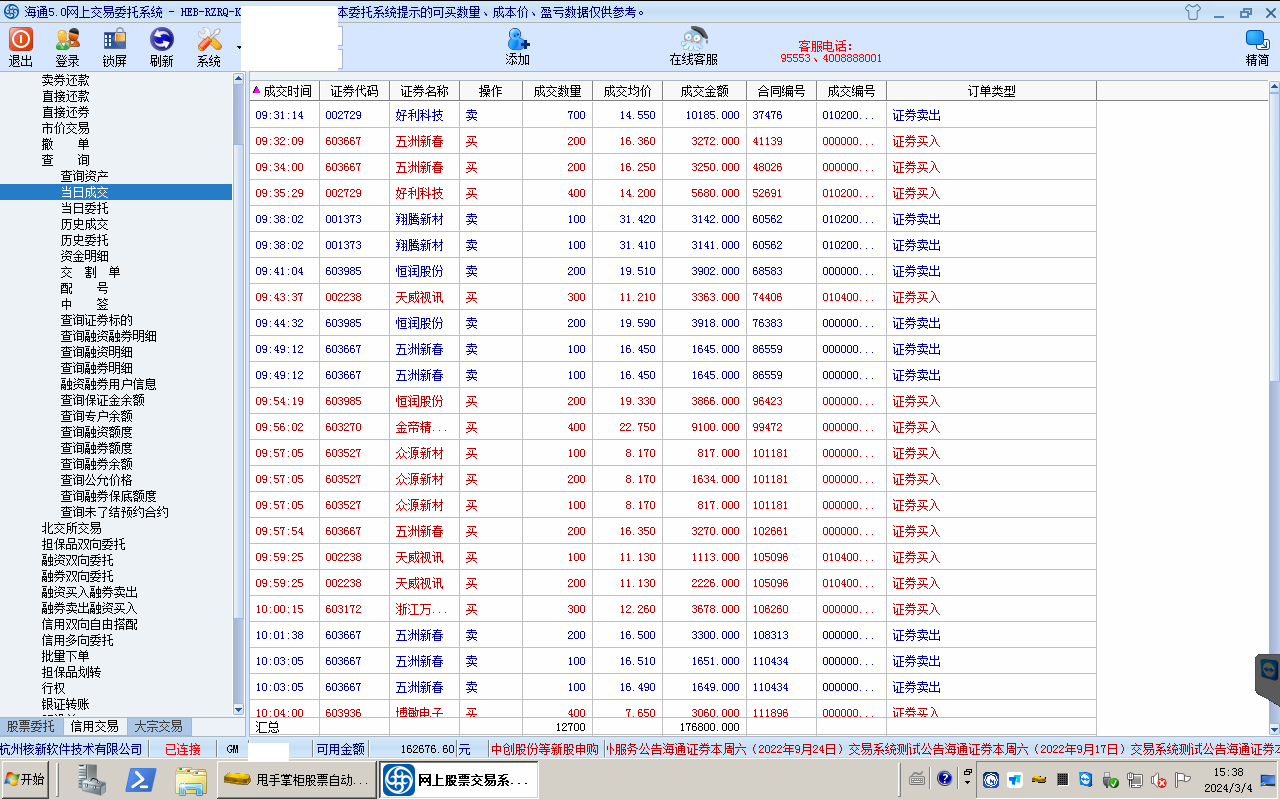The width and height of the screenshot is (1280, 800).
Task: Refresh data using 刷新 icon
Action: tap(161, 46)
